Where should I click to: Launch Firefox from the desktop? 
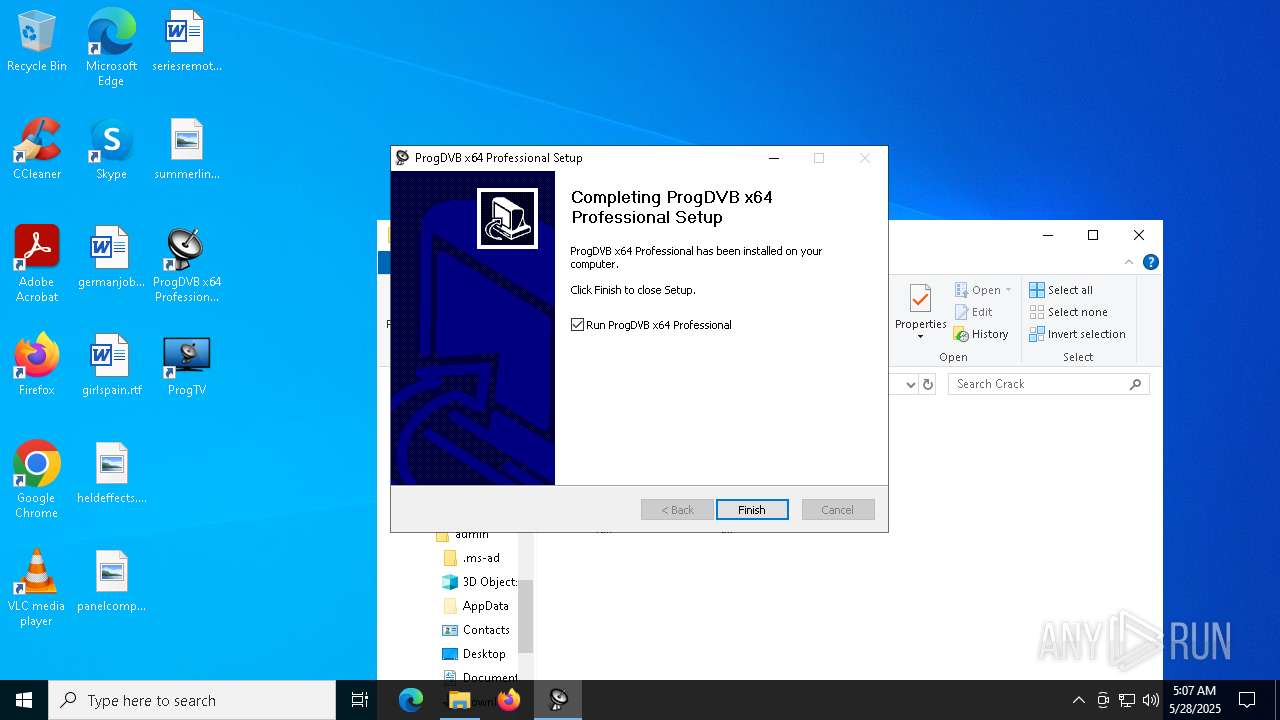37,366
